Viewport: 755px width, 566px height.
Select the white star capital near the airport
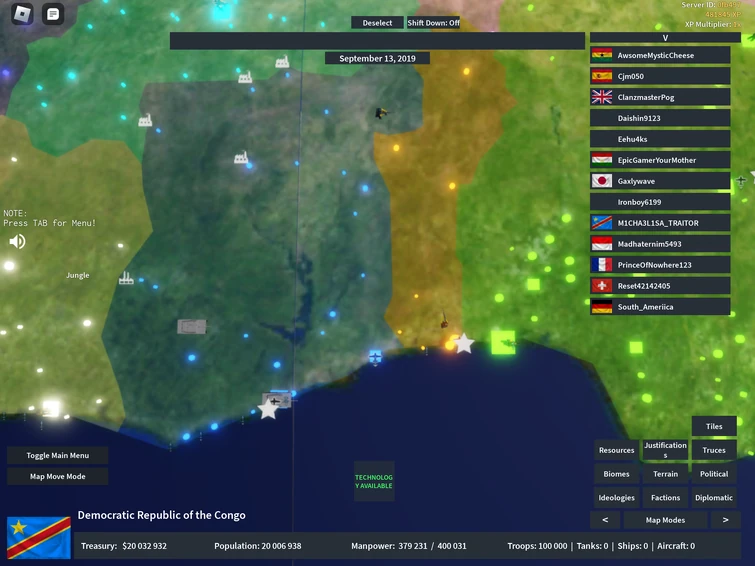[x=268, y=409]
